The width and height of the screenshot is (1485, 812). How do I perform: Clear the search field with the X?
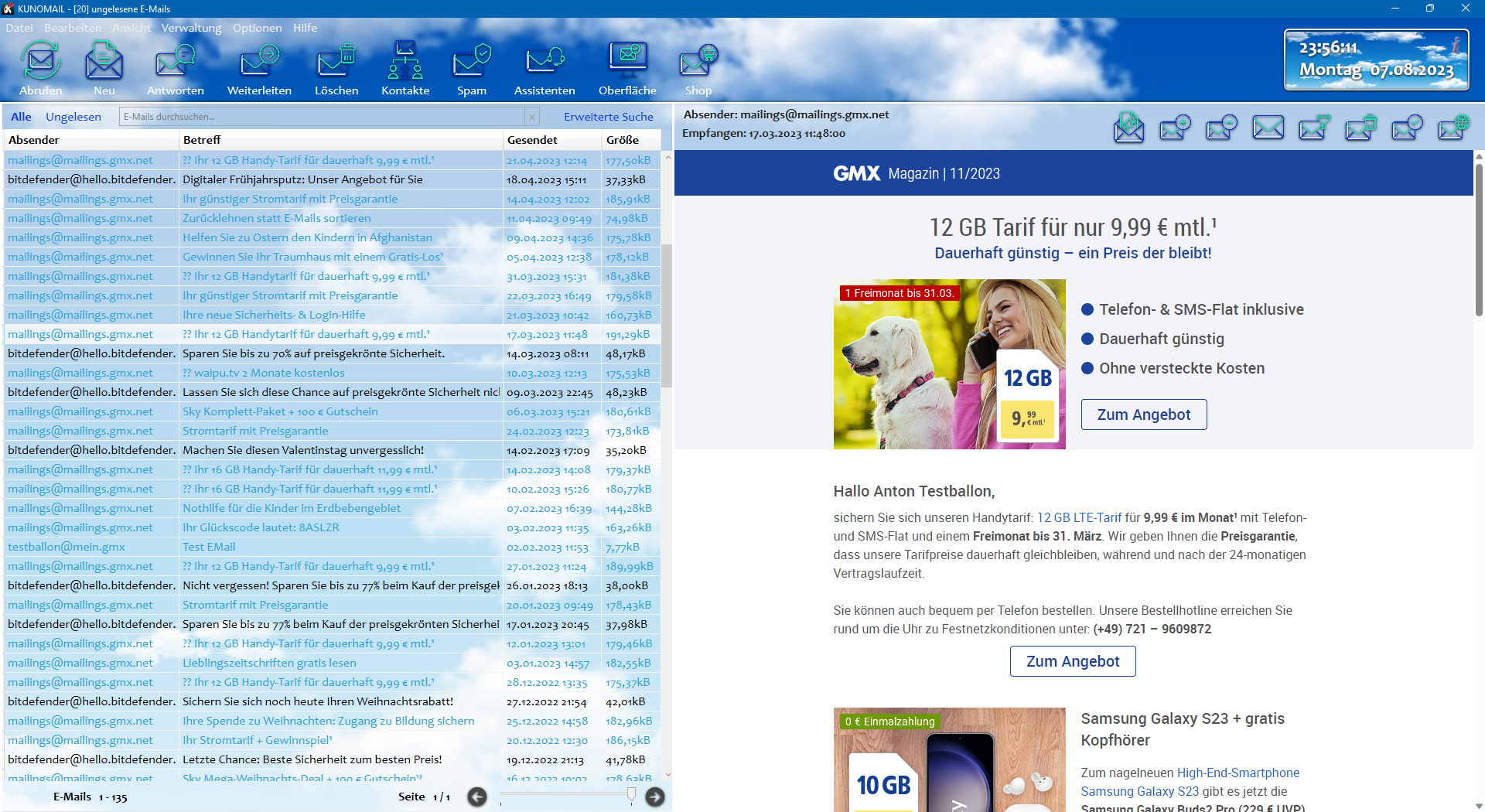point(531,117)
